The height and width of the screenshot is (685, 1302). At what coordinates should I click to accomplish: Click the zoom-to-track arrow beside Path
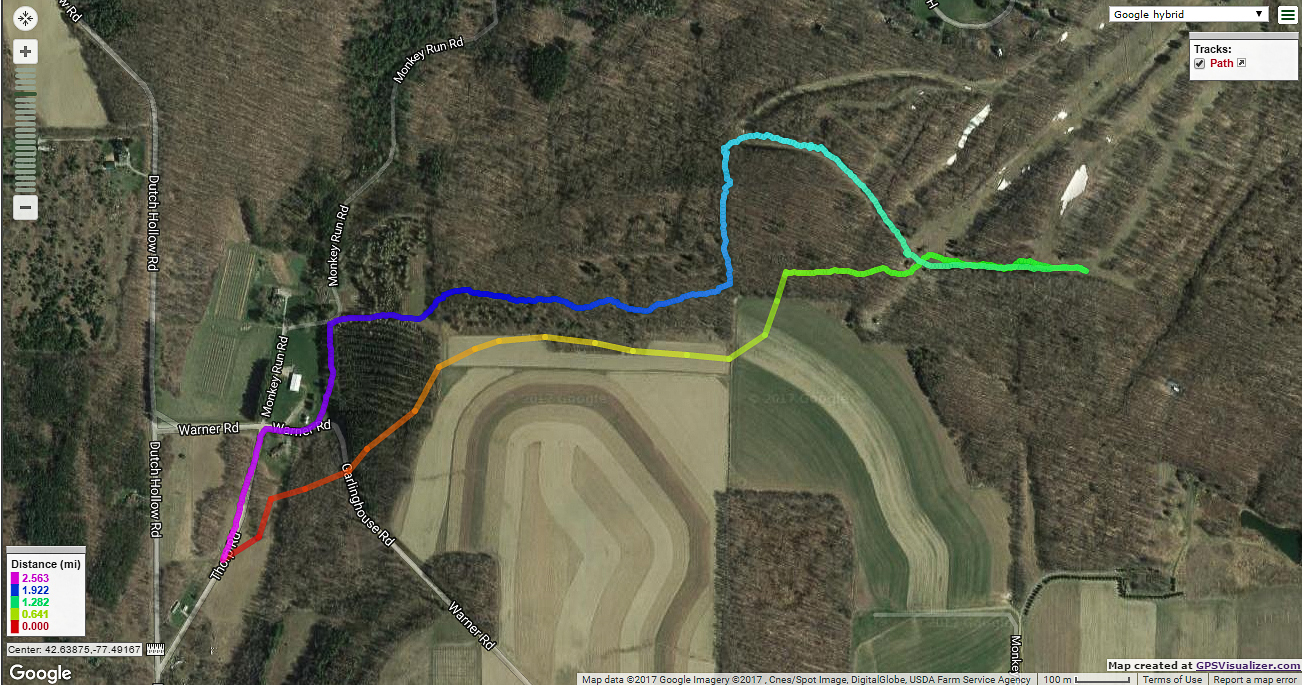pos(1242,63)
